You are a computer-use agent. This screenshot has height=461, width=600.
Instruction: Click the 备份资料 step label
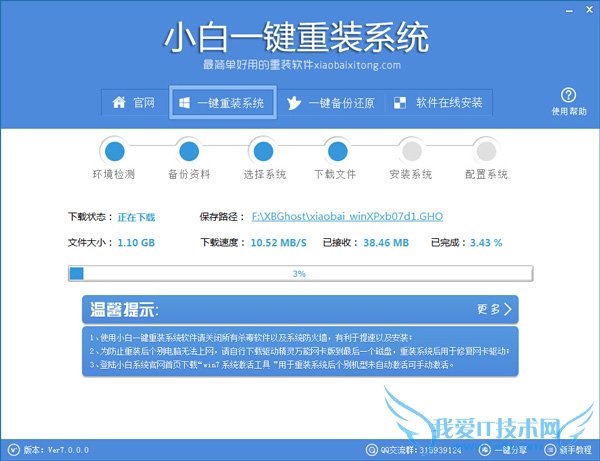click(189, 174)
